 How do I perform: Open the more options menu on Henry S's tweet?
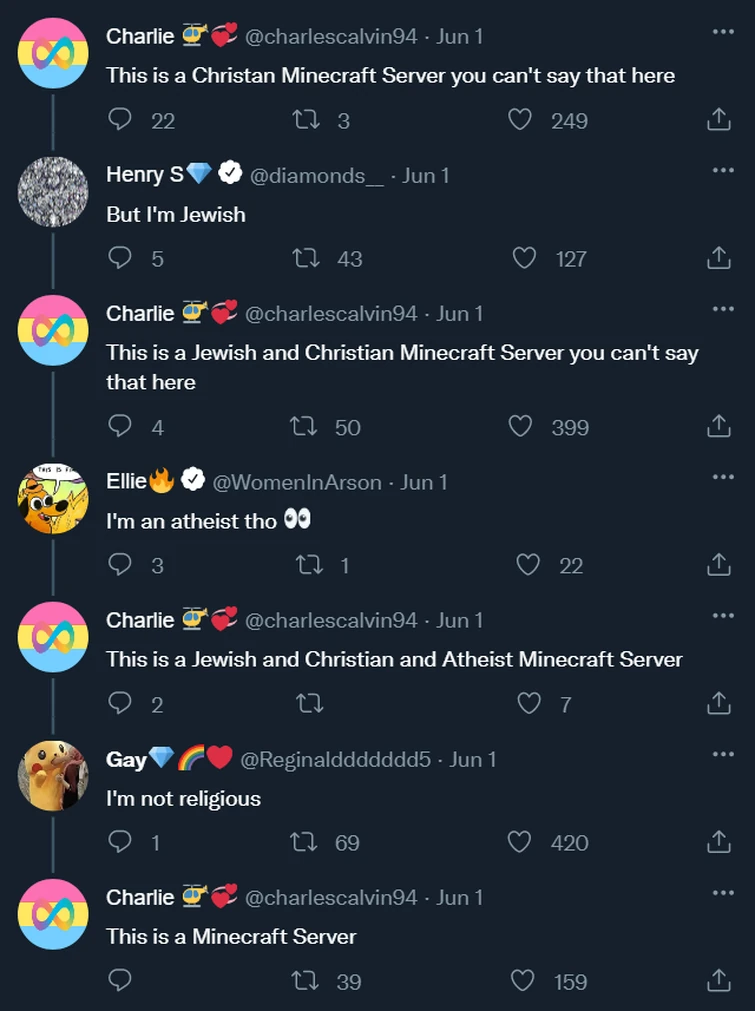[725, 171]
